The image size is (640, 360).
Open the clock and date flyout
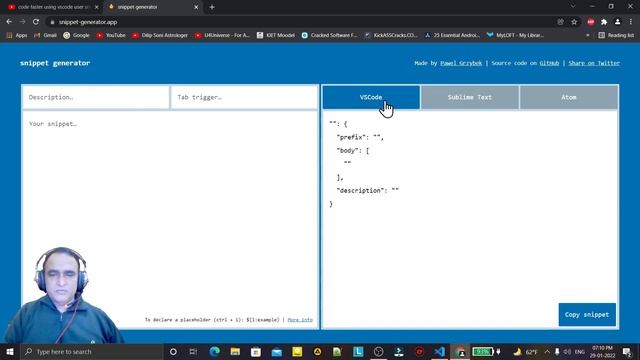(x=602, y=351)
